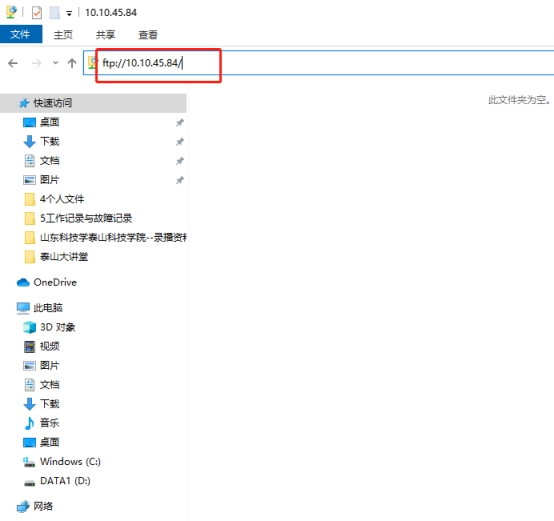Click the Properties icon in title bar
The width and height of the screenshot is (554, 521).
[x=37, y=13]
